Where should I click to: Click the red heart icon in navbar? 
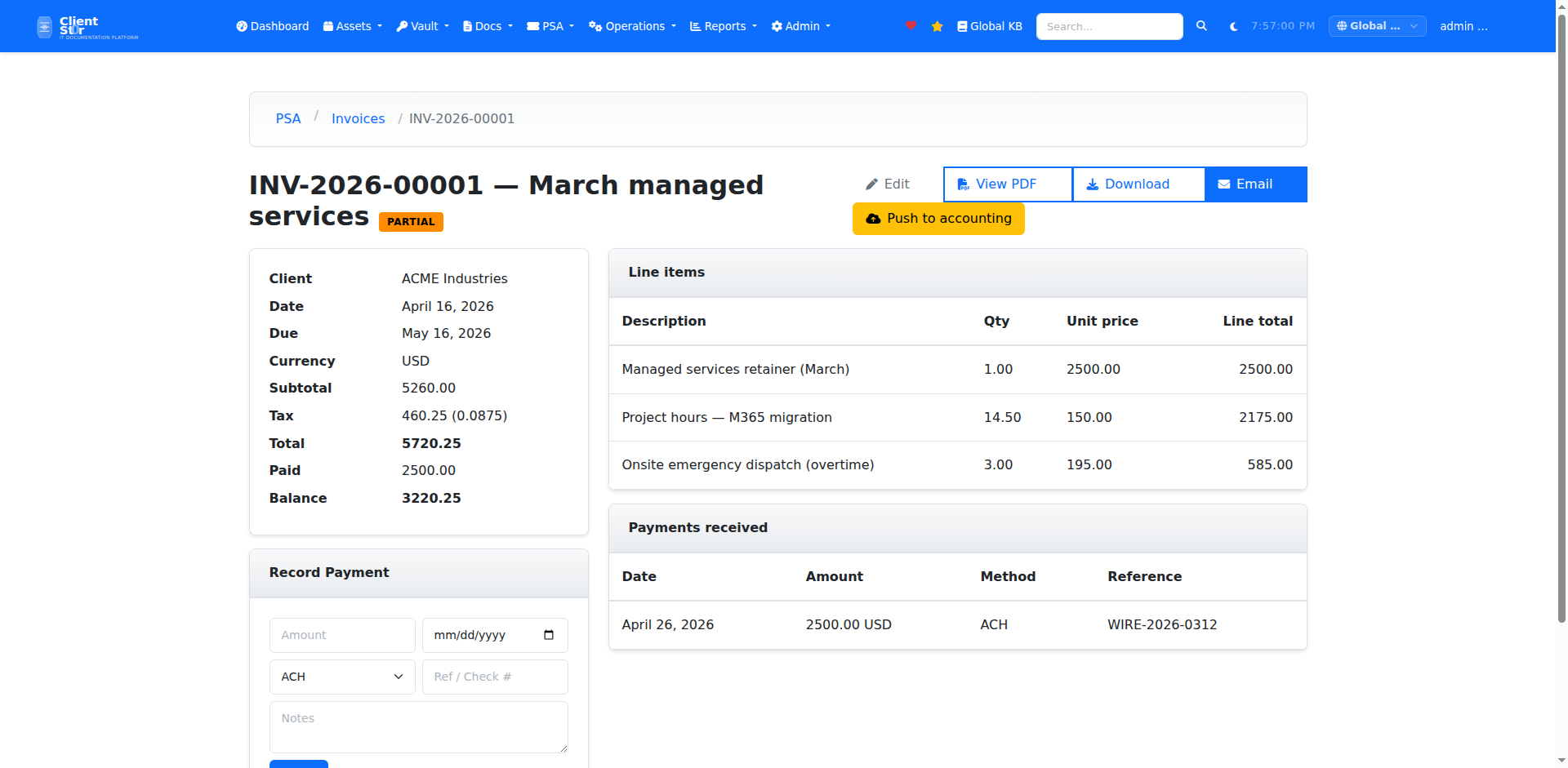point(911,25)
